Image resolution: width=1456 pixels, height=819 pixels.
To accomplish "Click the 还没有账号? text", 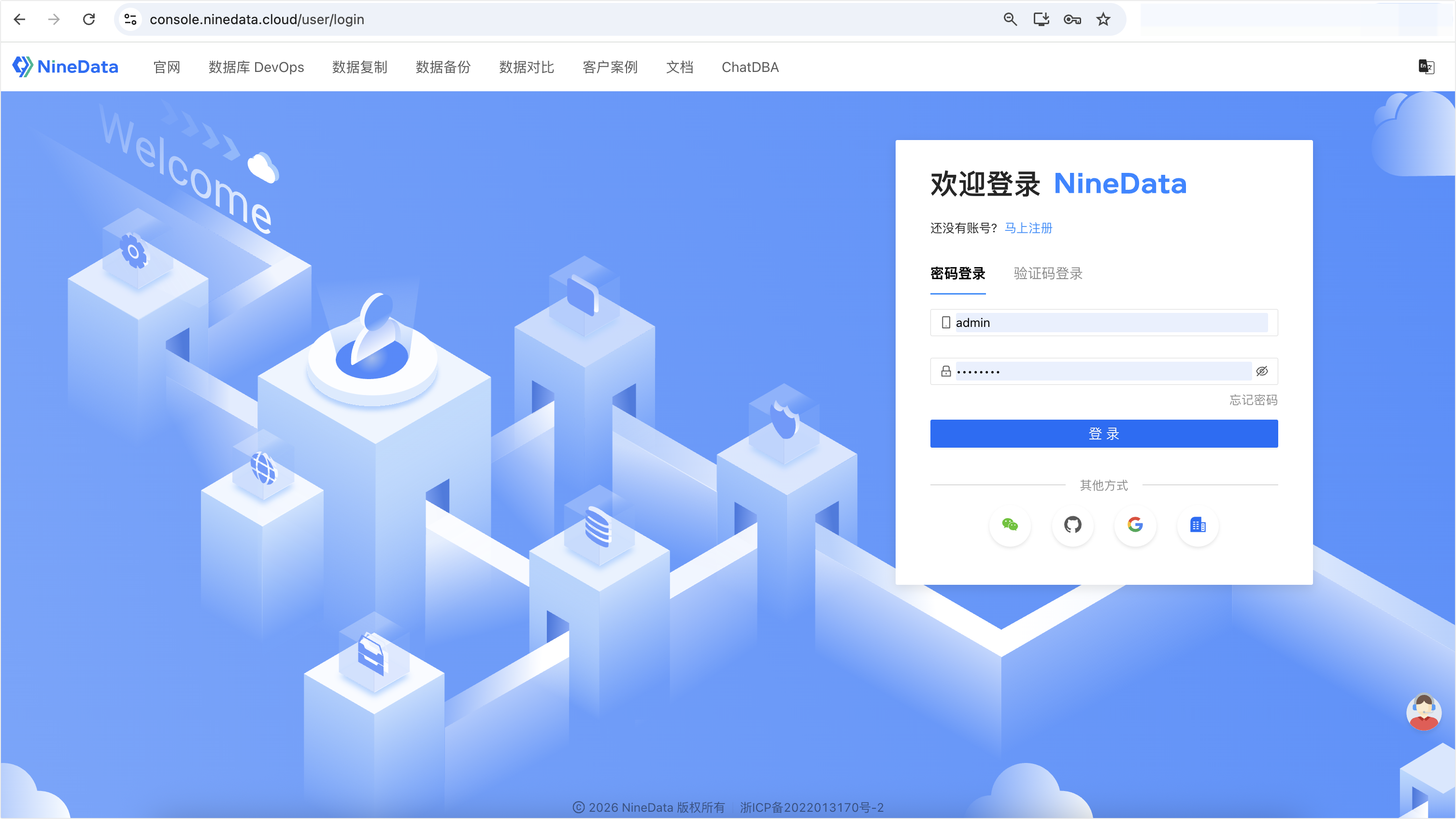I will click(x=964, y=228).
